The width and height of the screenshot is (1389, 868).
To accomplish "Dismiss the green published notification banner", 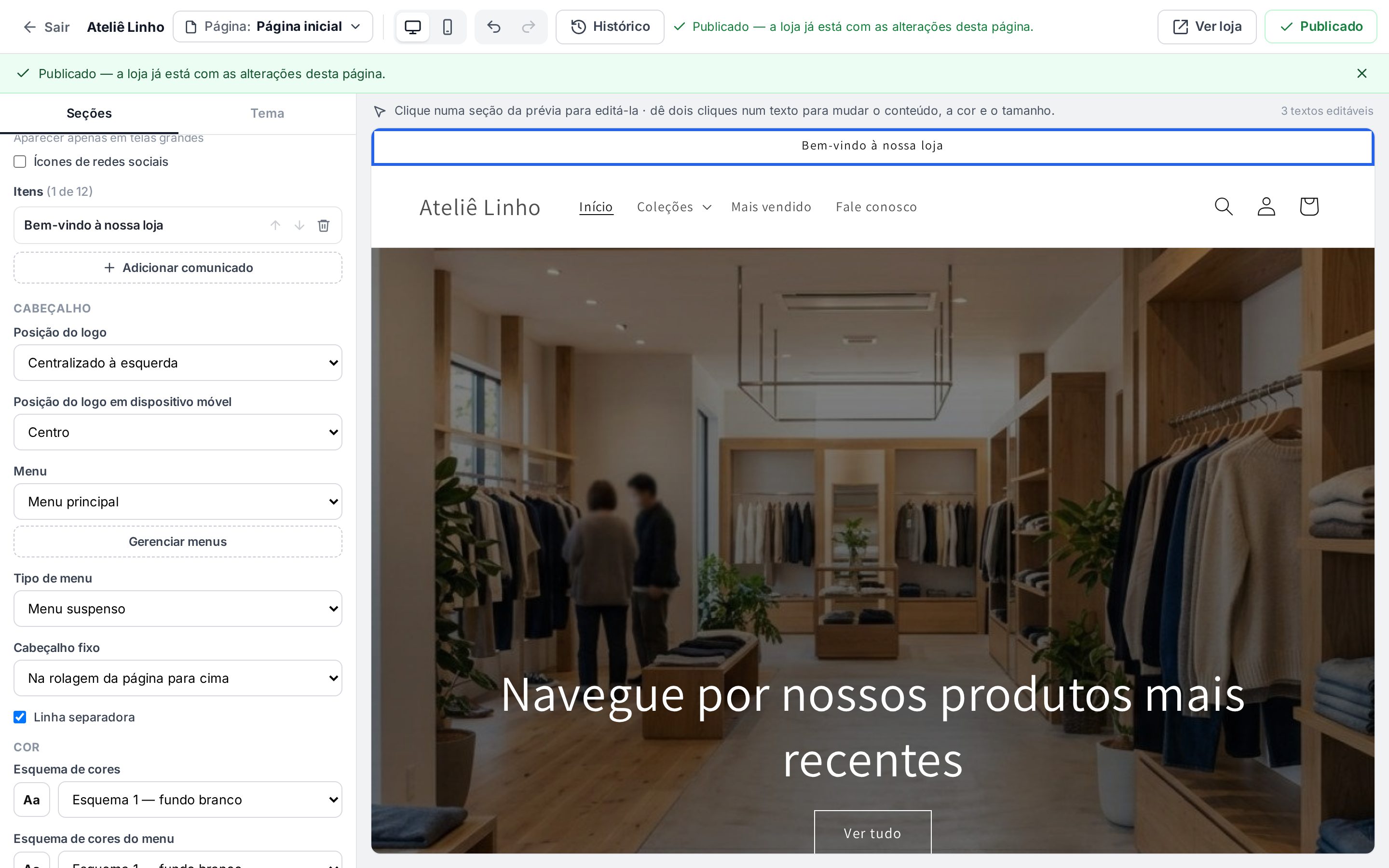I will (x=1362, y=73).
